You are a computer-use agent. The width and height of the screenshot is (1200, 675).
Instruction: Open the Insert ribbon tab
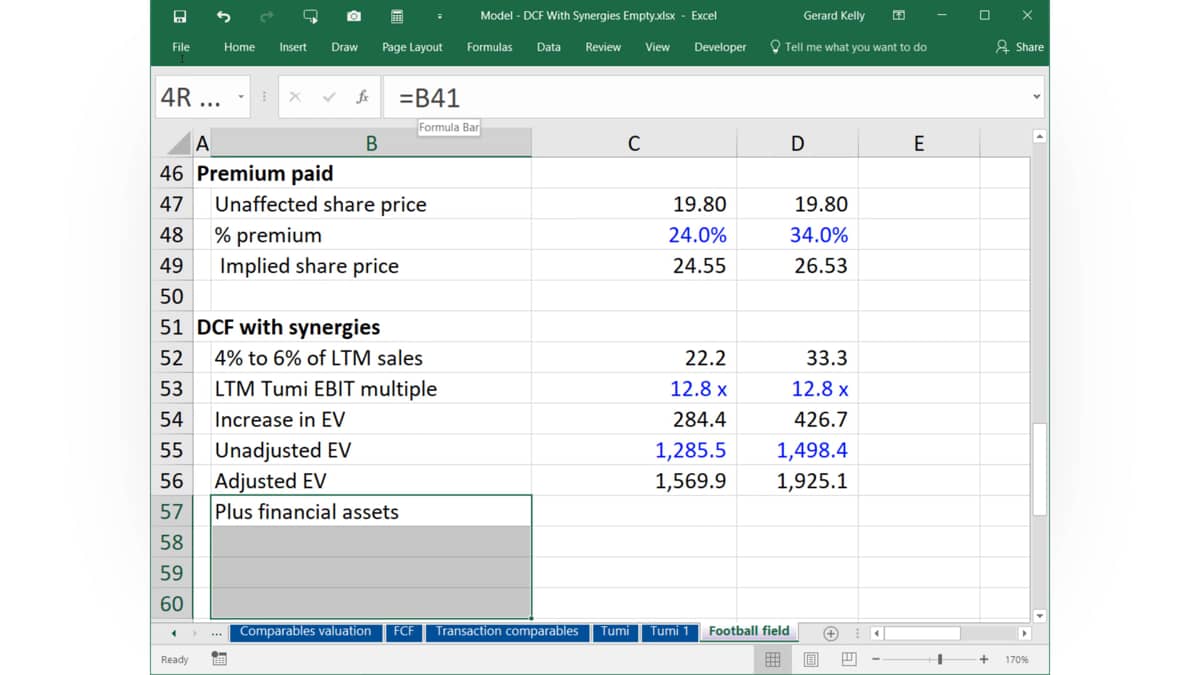[293, 47]
